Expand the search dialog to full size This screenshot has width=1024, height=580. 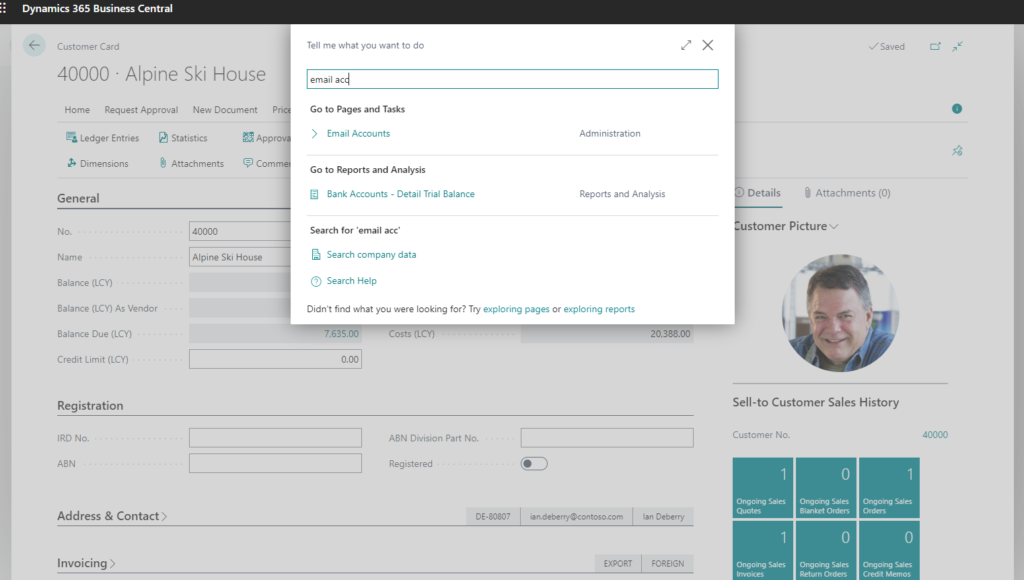click(686, 45)
